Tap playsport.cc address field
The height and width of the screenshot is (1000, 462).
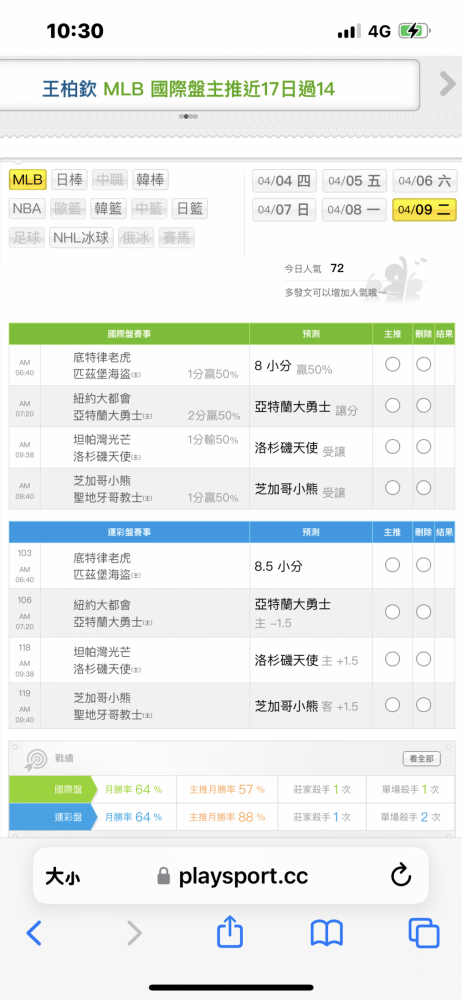tap(231, 876)
